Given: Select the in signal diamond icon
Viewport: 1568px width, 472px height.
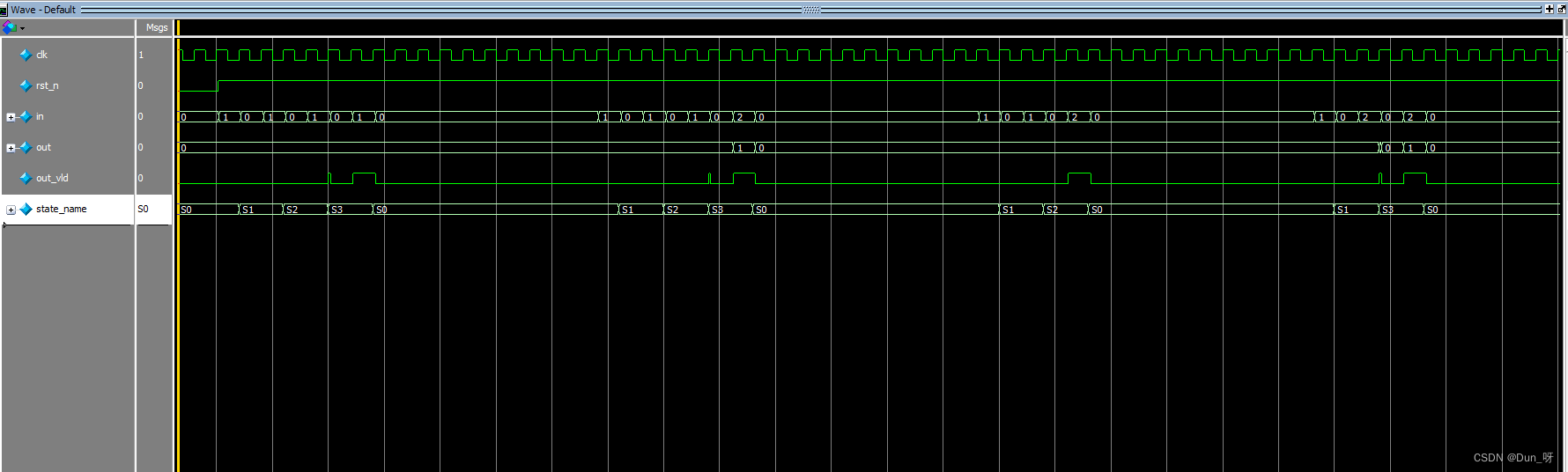Looking at the screenshot, I should [x=26, y=116].
